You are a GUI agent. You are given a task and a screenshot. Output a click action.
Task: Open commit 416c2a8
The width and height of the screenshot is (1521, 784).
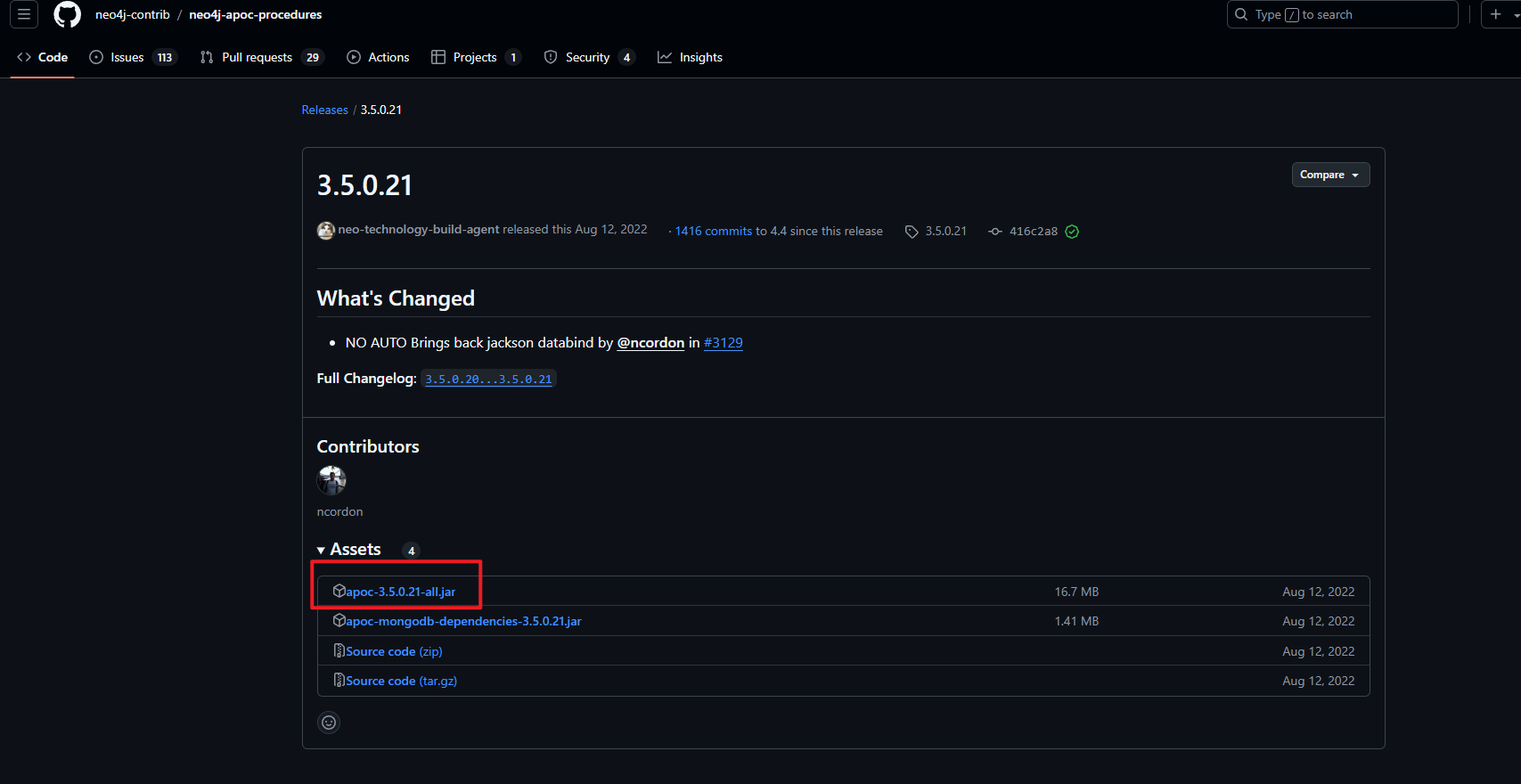[x=1034, y=231]
